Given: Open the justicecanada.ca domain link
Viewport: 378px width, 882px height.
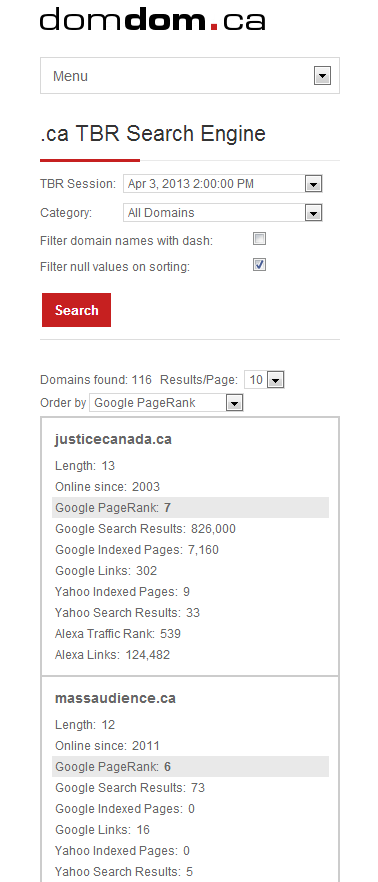Looking at the screenshot, I should 113,439.
